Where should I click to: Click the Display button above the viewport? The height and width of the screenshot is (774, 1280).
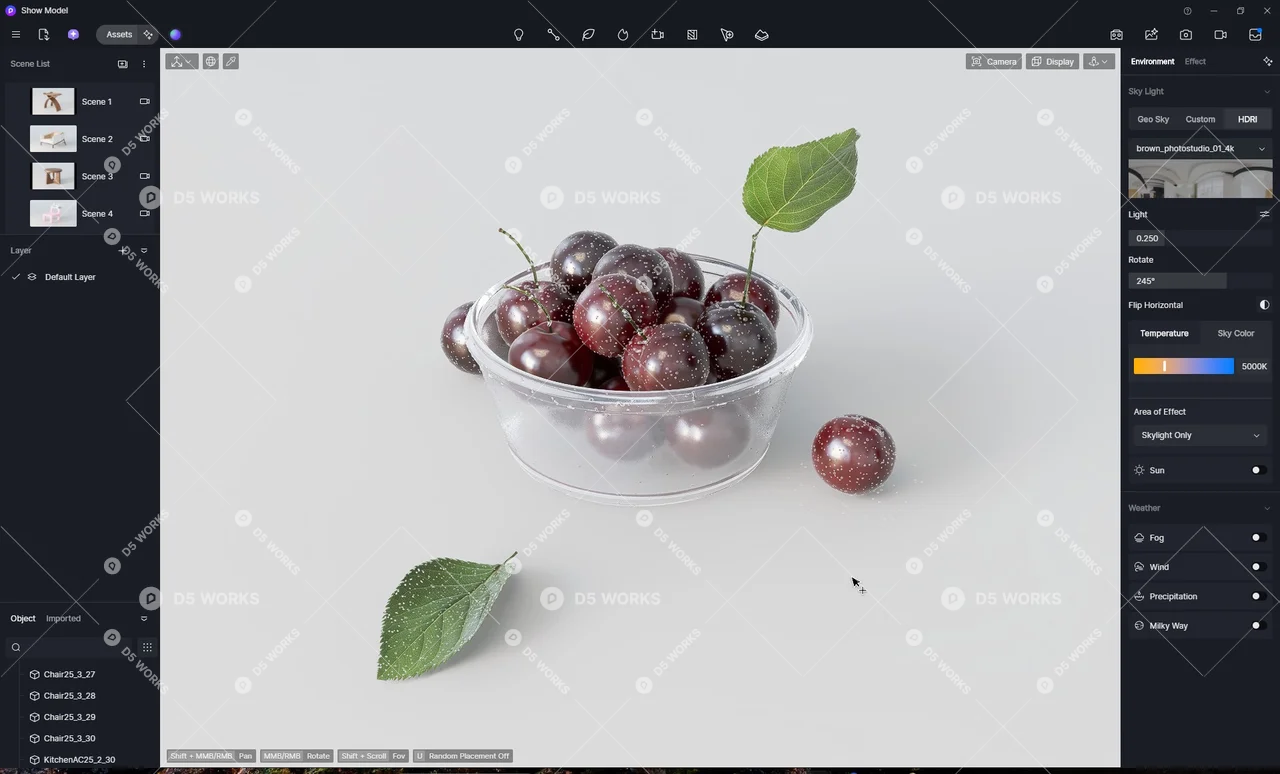(1052, 61)
